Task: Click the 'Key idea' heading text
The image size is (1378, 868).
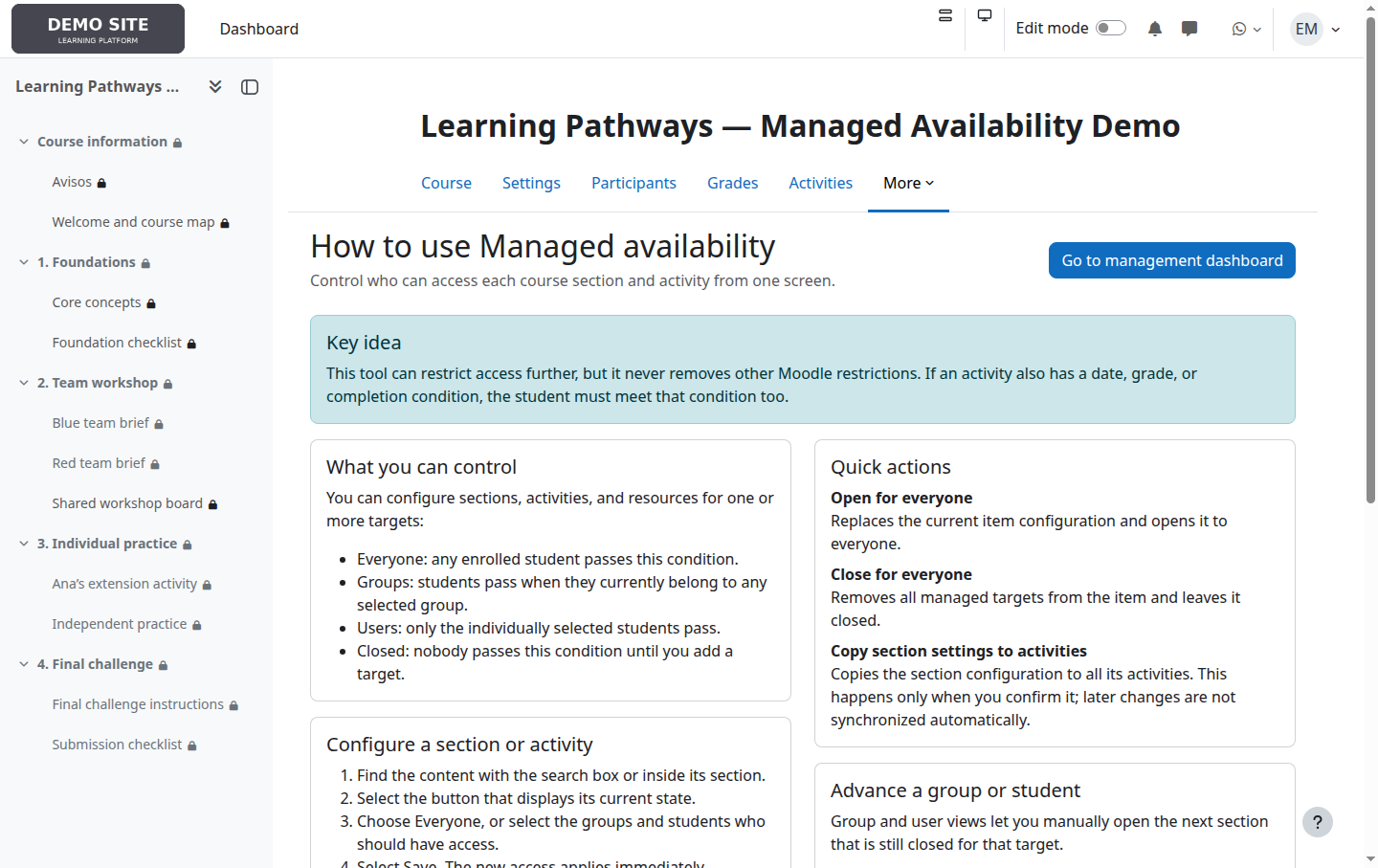Action: pyautogui.click(x=364, y=343)
